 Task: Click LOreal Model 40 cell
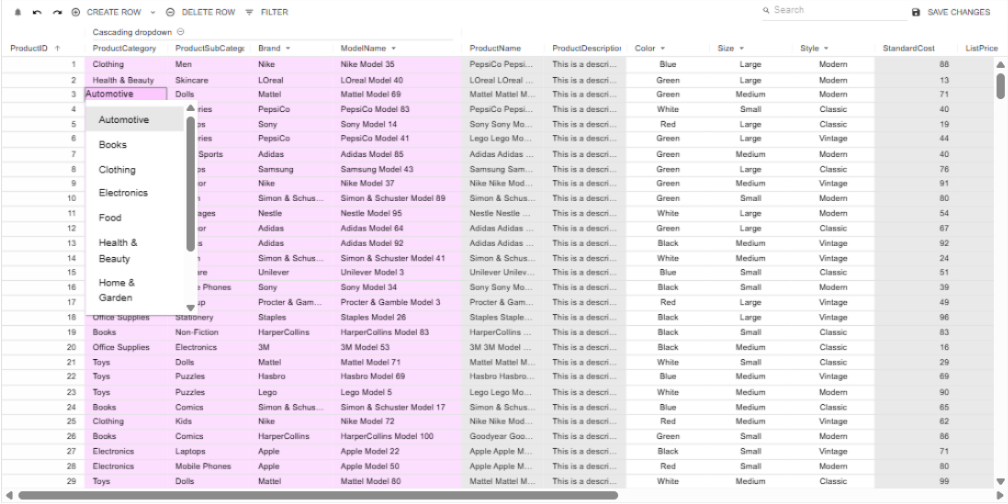pyautogui.click(x=397, y=80)
